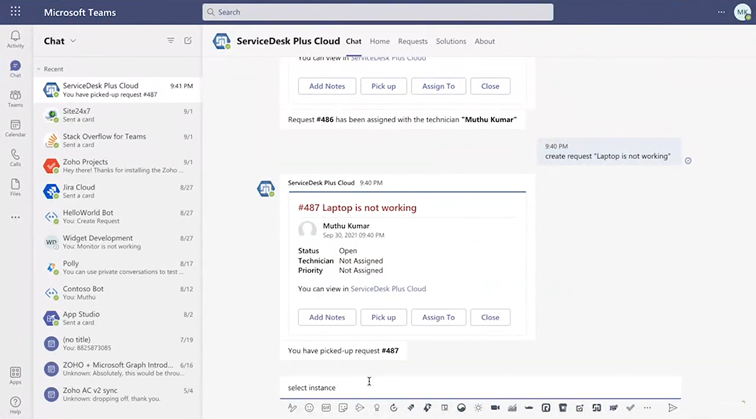756x419 pixels.
Task: Open GIF picker in compose bar
Action: point(326,408)
